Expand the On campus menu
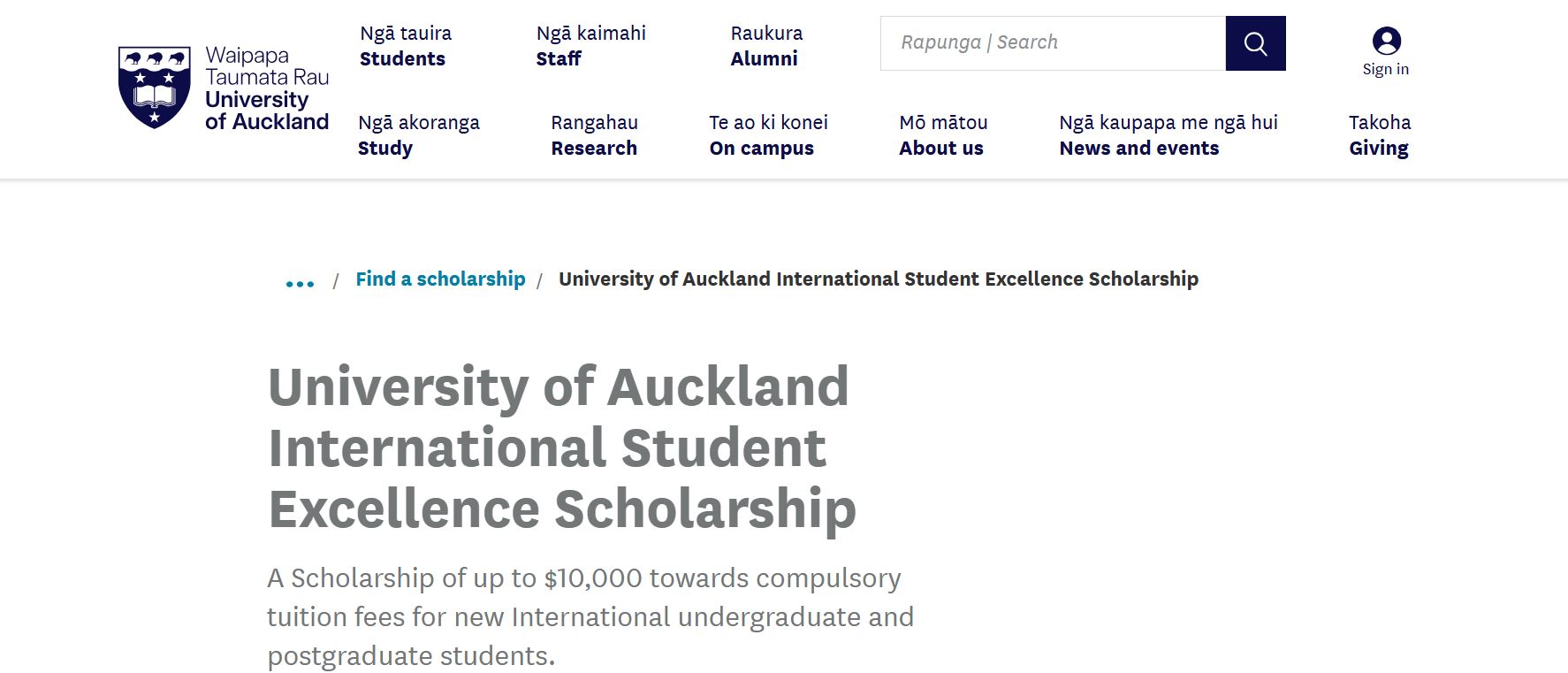The width and height of the screenshot is (1568, 673). 768,135
